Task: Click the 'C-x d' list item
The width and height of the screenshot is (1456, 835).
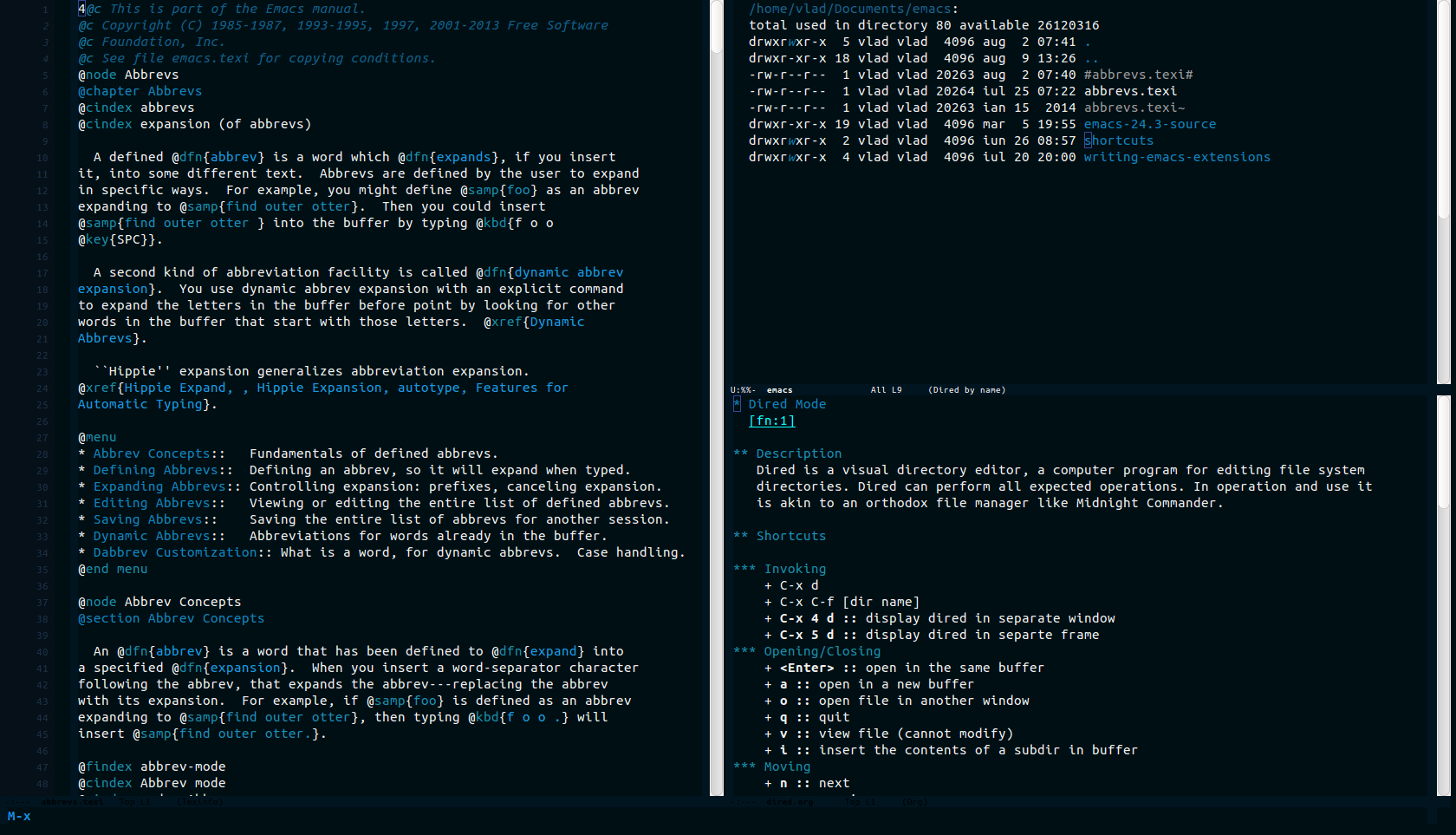Action: (x=791, y=585)
